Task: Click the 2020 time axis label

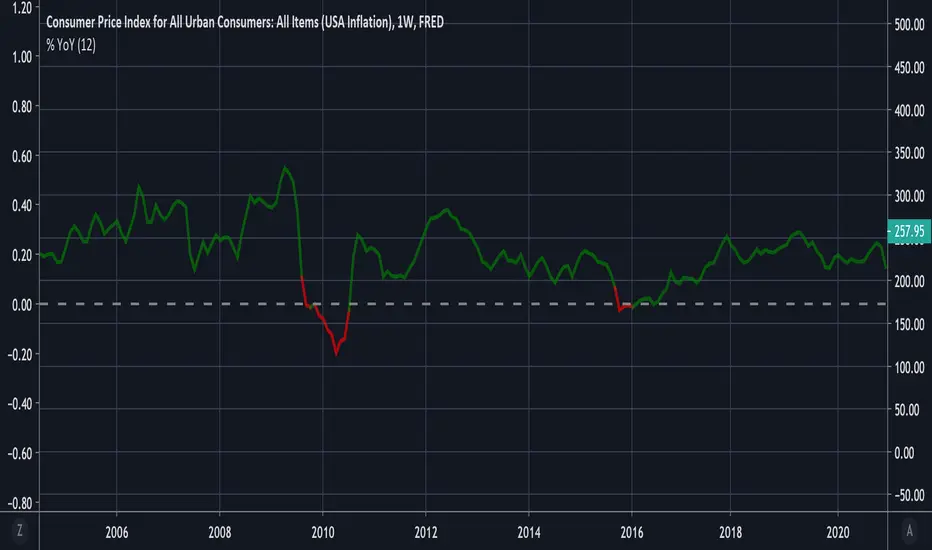Action: [837, 532]
